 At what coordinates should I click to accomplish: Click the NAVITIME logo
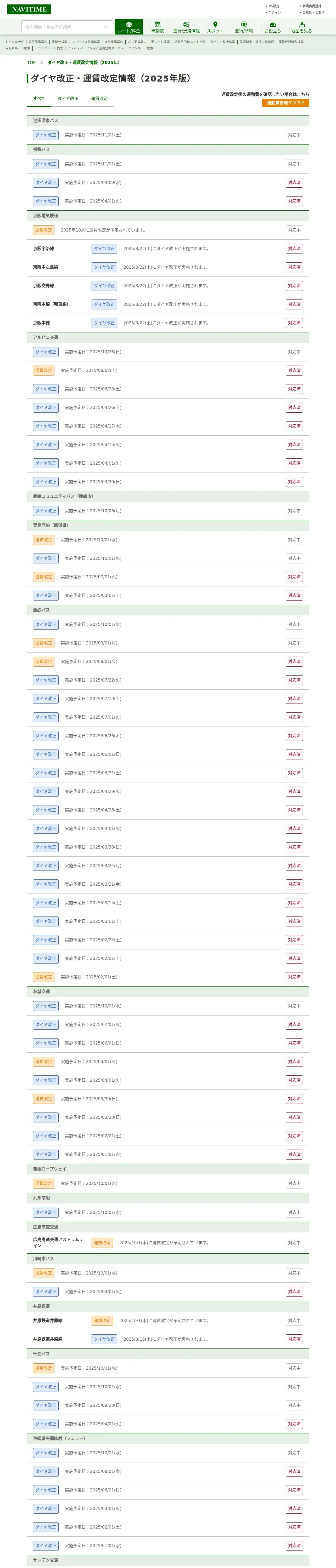(x=29, y=9)
